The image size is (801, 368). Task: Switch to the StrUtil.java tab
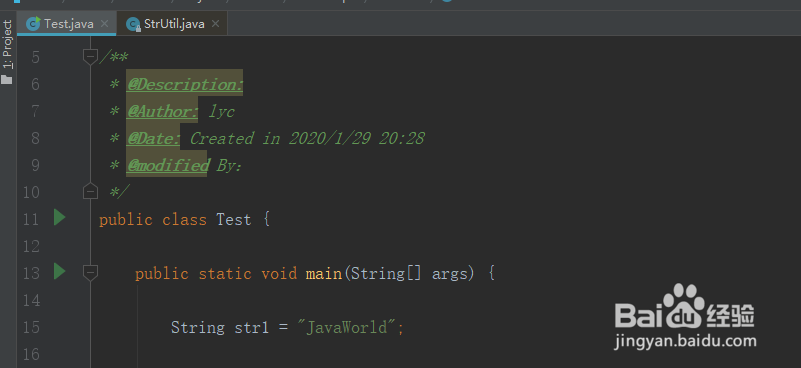(172, 24)
